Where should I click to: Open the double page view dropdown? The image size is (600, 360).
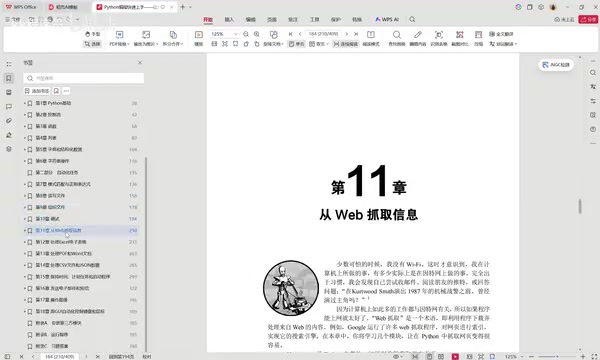[x=319, y=44]
